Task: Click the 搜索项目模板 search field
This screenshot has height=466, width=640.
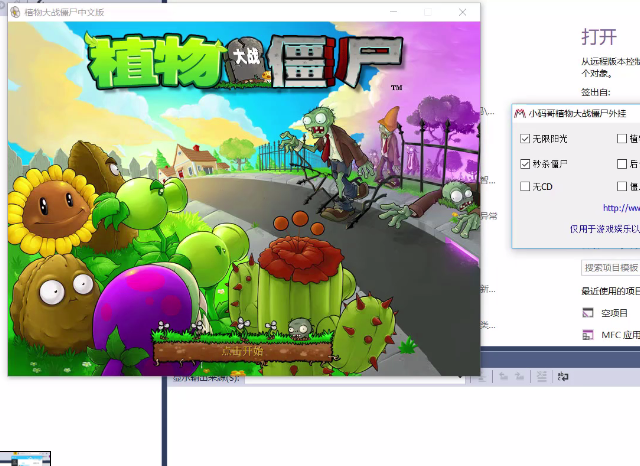Action: [610, 268]
